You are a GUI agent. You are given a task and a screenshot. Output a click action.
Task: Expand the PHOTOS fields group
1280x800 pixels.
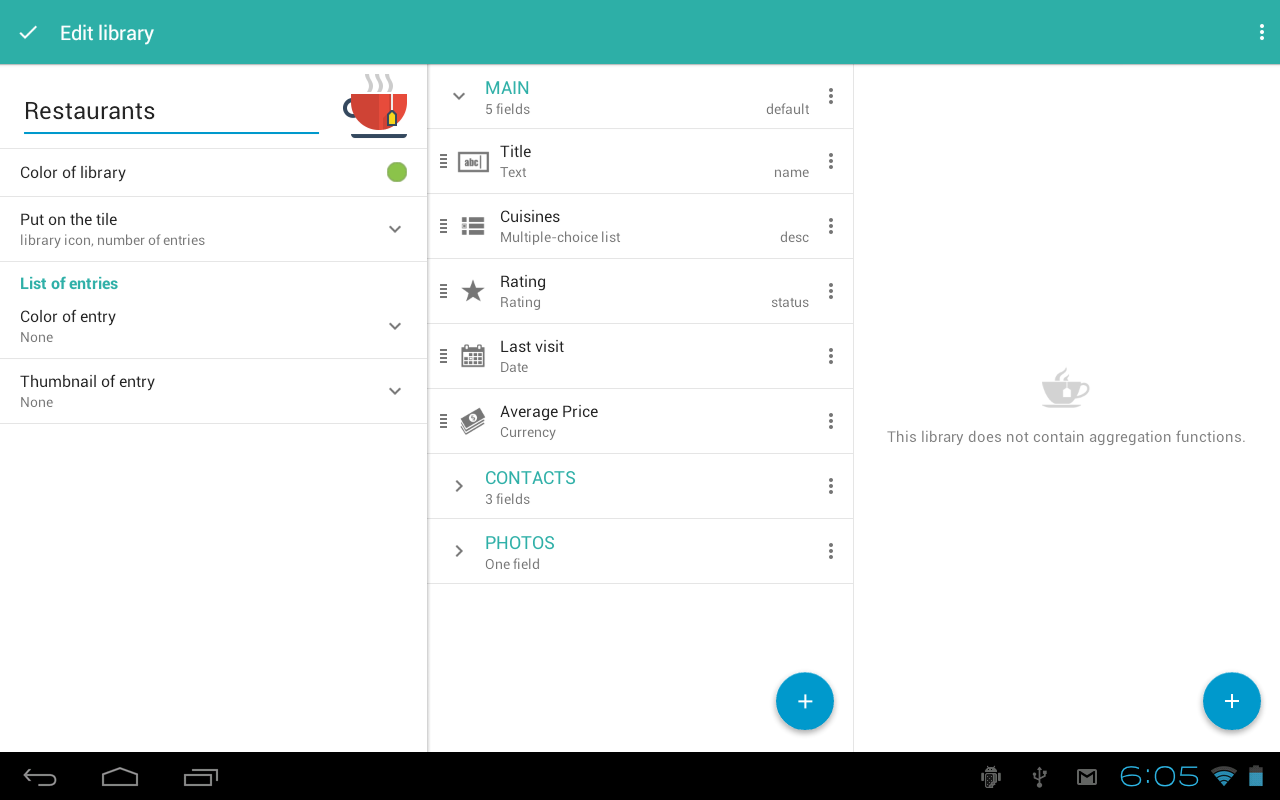pos(458,551)
